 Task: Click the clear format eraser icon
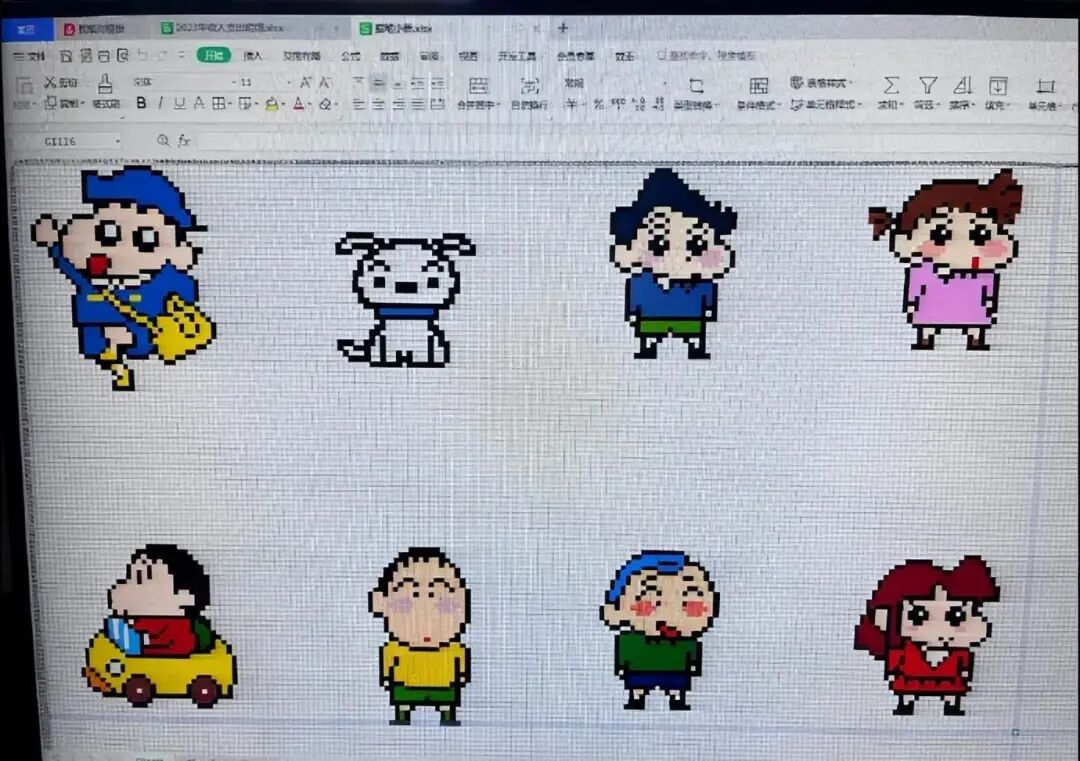tap(325, 104)
